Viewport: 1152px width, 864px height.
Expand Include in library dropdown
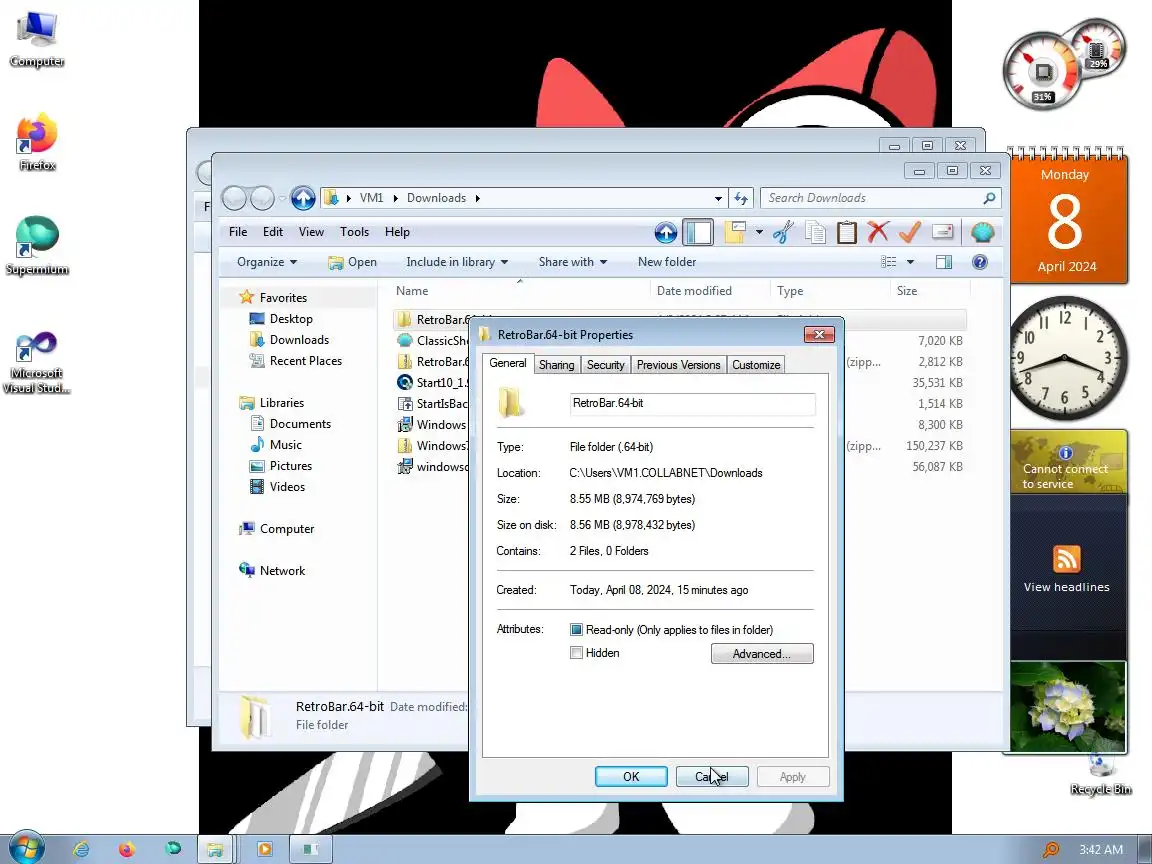(456, 262)
